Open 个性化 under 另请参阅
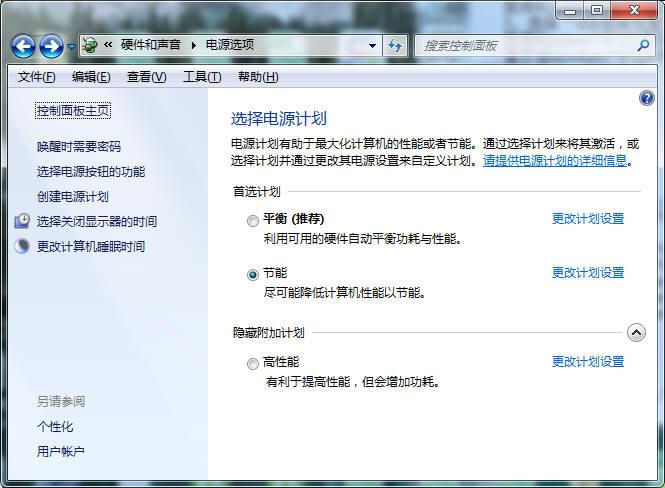The height and width of the screenshot is (488, 665). click(x=55, y=427)
